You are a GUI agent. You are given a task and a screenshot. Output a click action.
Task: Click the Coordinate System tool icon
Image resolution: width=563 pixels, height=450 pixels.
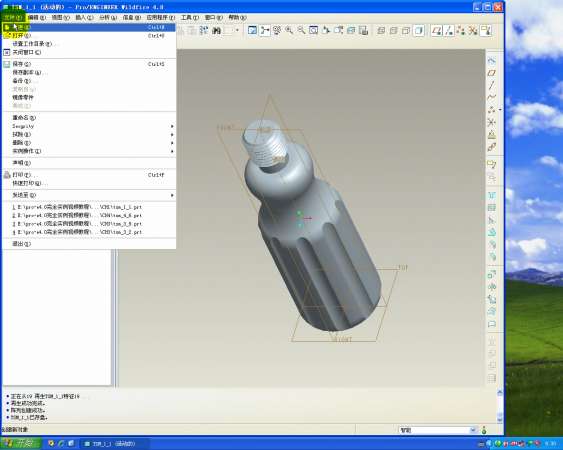(492, 122)
